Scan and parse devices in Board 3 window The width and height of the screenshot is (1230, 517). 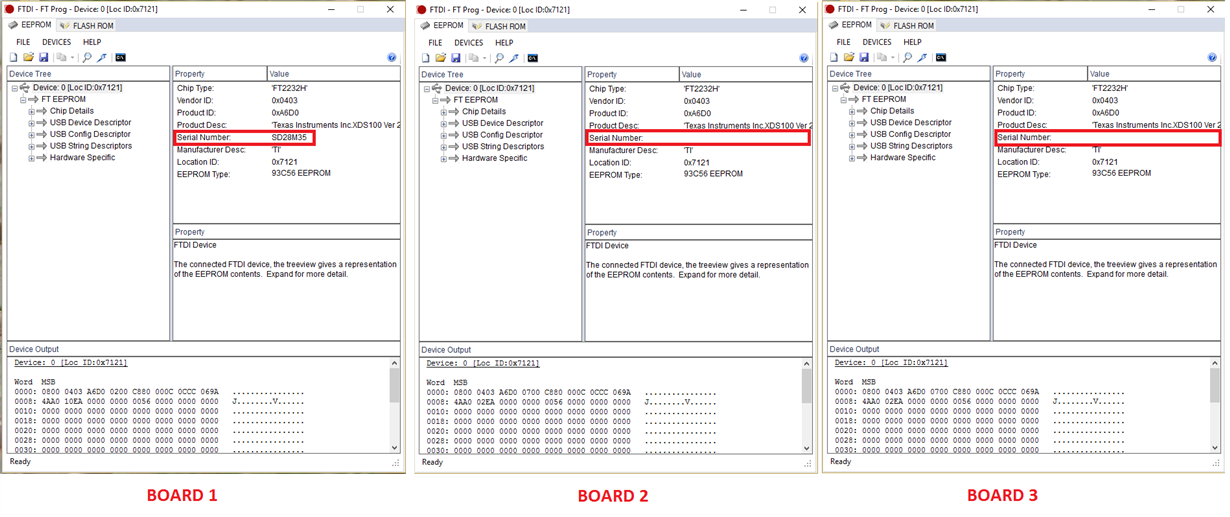coord(907,57)
